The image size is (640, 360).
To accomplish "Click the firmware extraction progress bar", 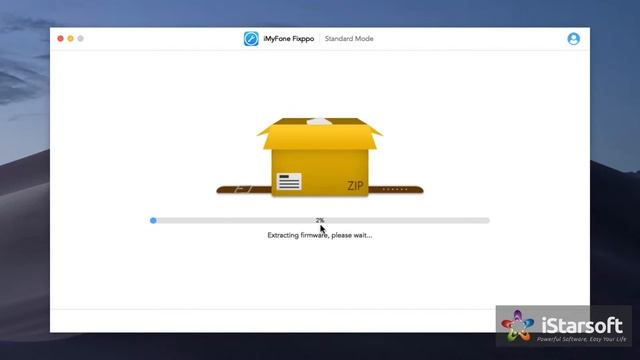I will click(320, 220).
